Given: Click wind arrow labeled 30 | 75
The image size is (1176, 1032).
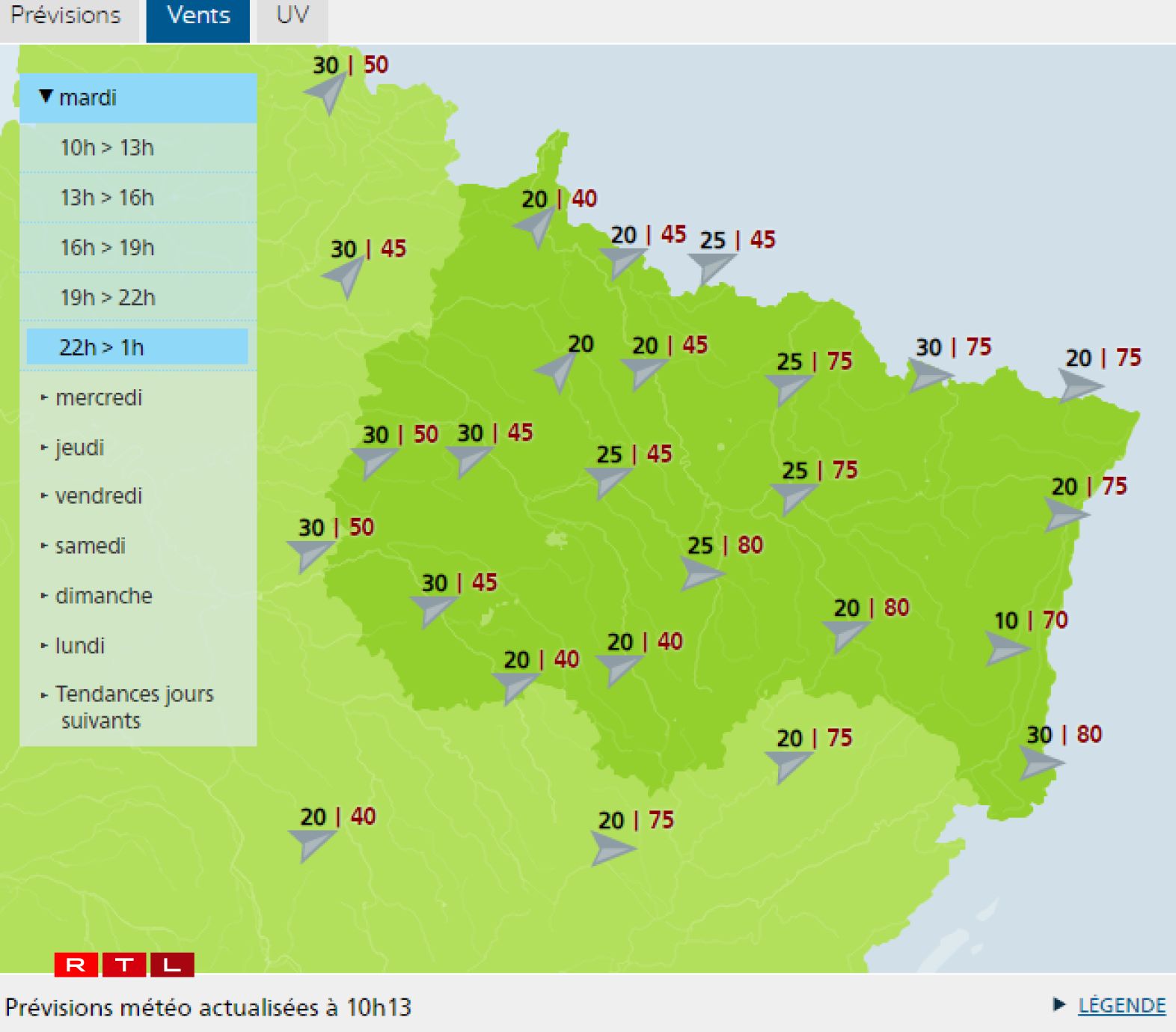Looking at the screenshot, I should click(928, 374).
